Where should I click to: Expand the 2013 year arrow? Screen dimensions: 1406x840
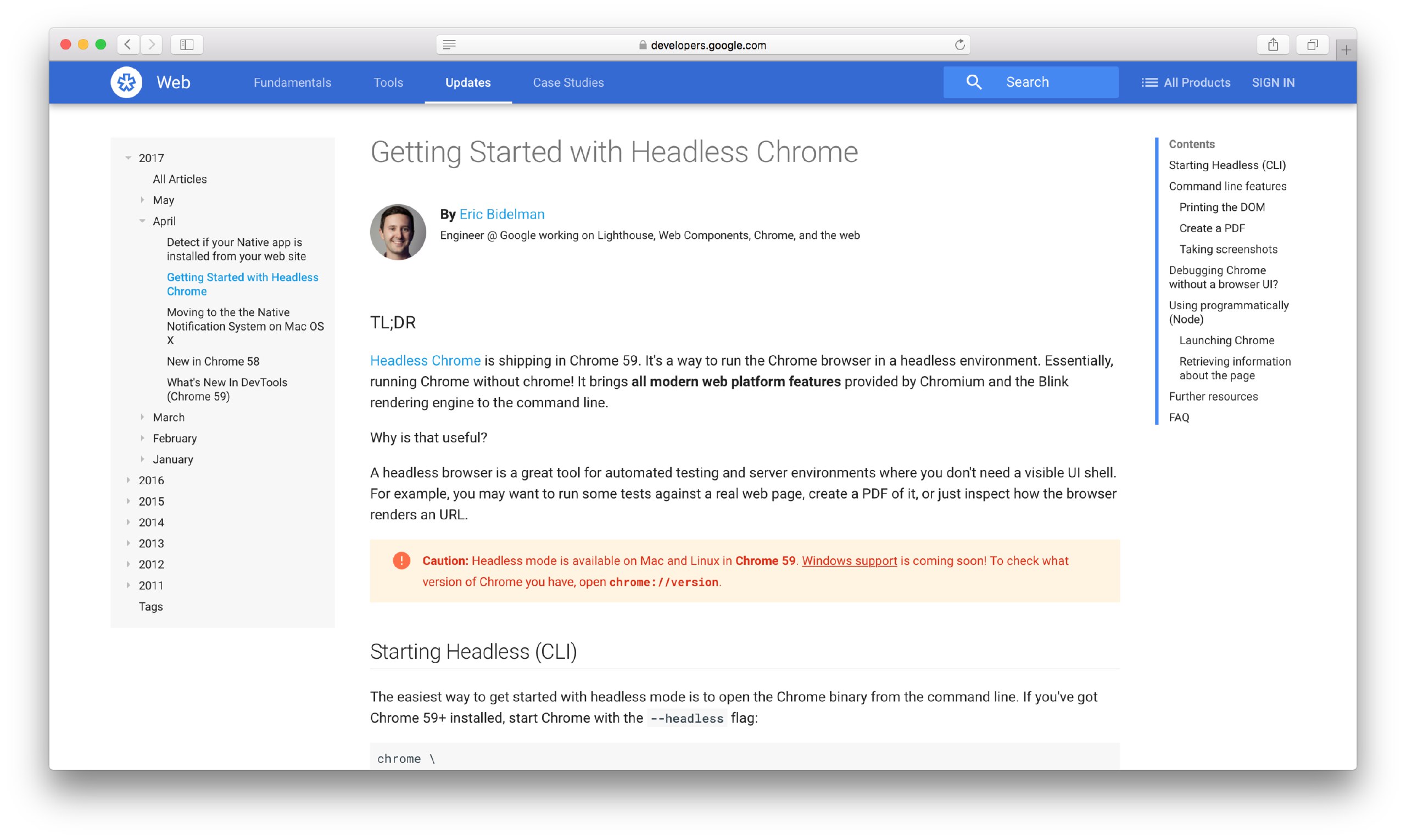pyautogui.click(x=129, y=543)
